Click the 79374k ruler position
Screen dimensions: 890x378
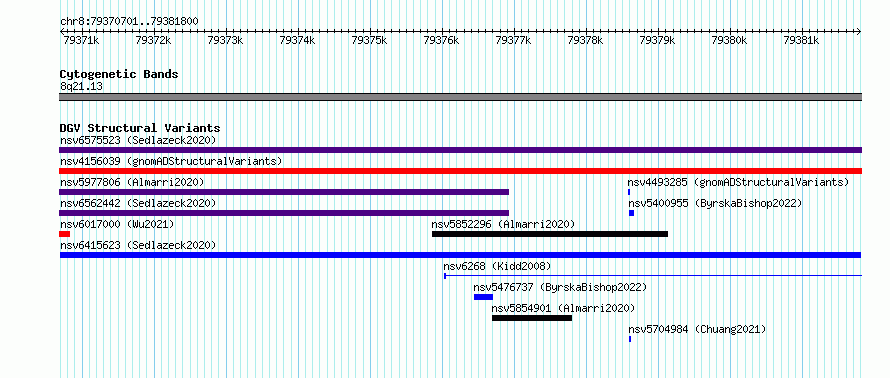tap(297, 40)
